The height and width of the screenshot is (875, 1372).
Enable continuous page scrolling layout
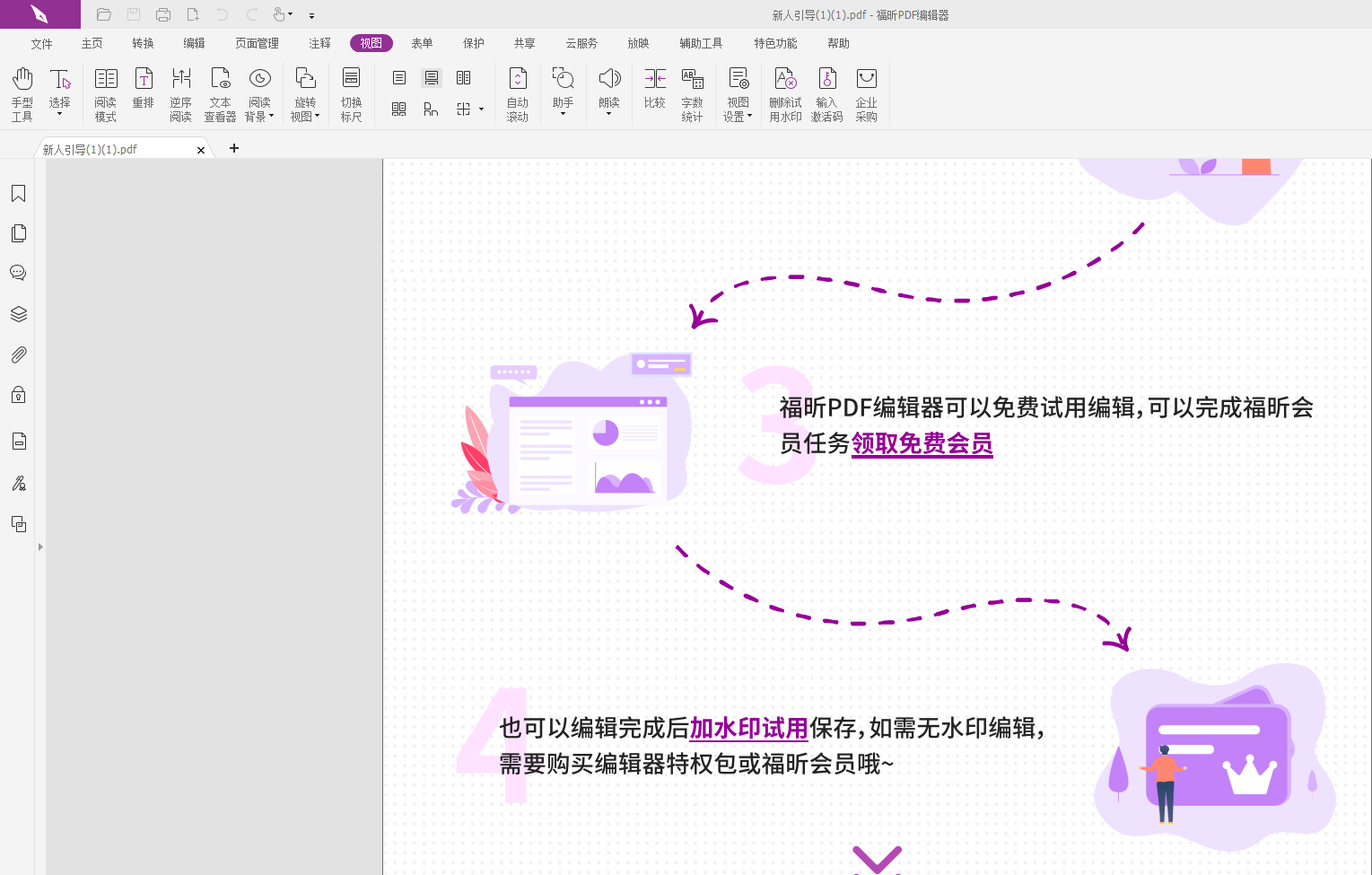(432, 78)
